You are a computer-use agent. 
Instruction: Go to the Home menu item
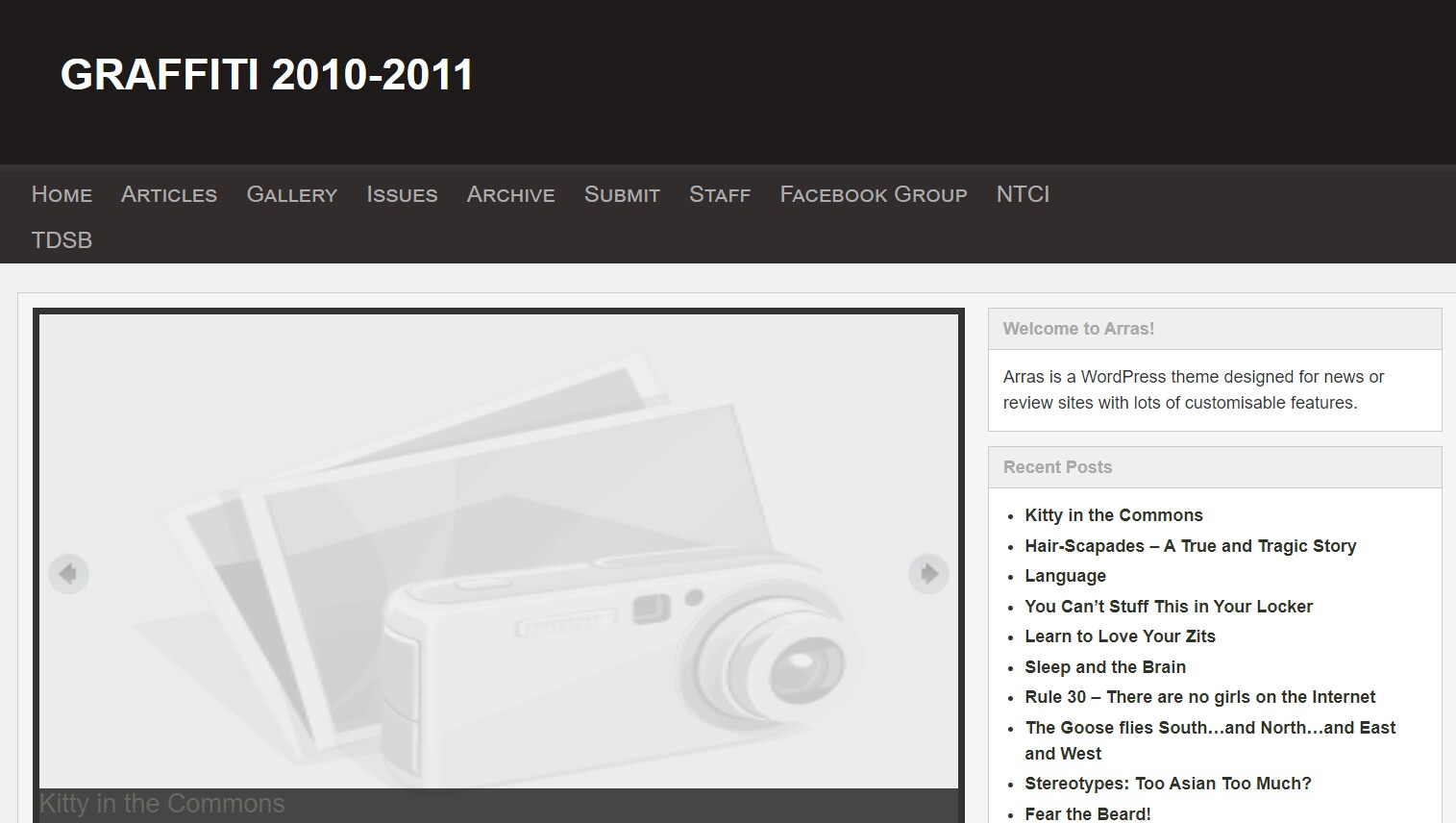62,194
